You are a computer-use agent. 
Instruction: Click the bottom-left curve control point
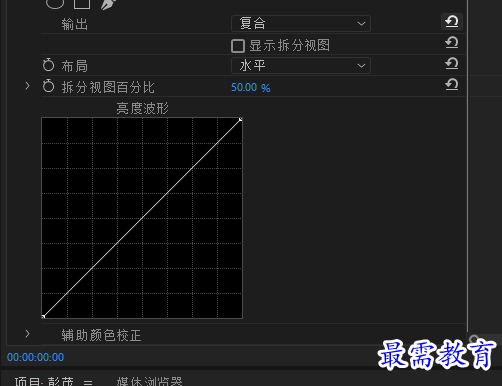tap(43, 316)
